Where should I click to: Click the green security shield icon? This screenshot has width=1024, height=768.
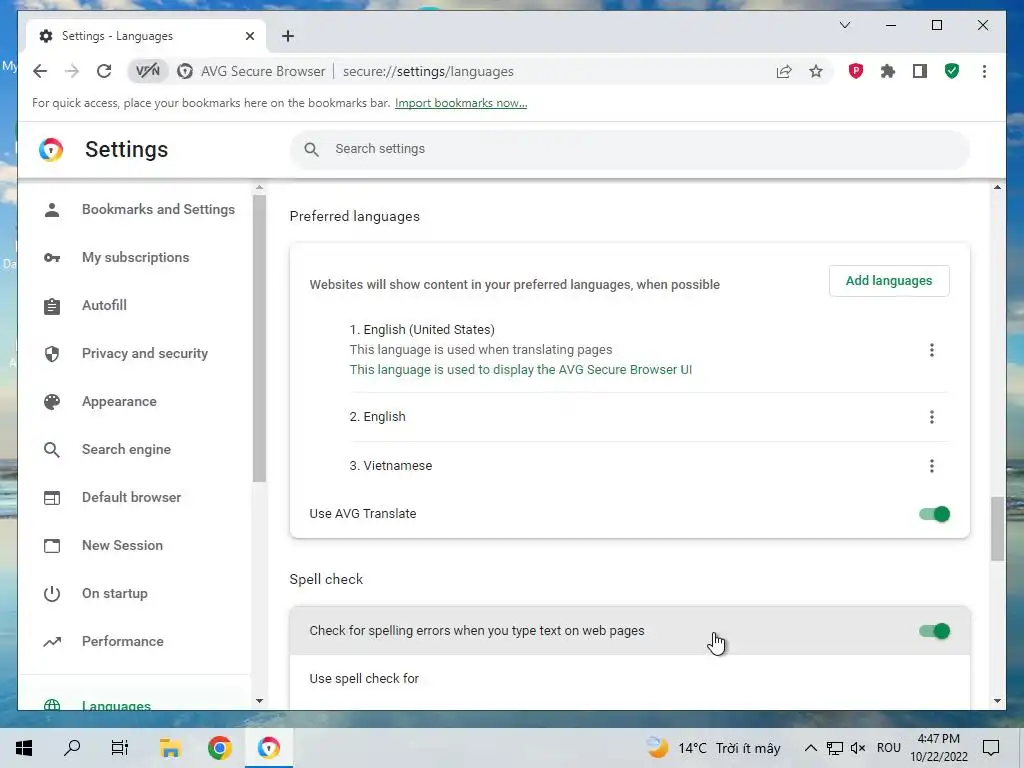pos(952,71)
